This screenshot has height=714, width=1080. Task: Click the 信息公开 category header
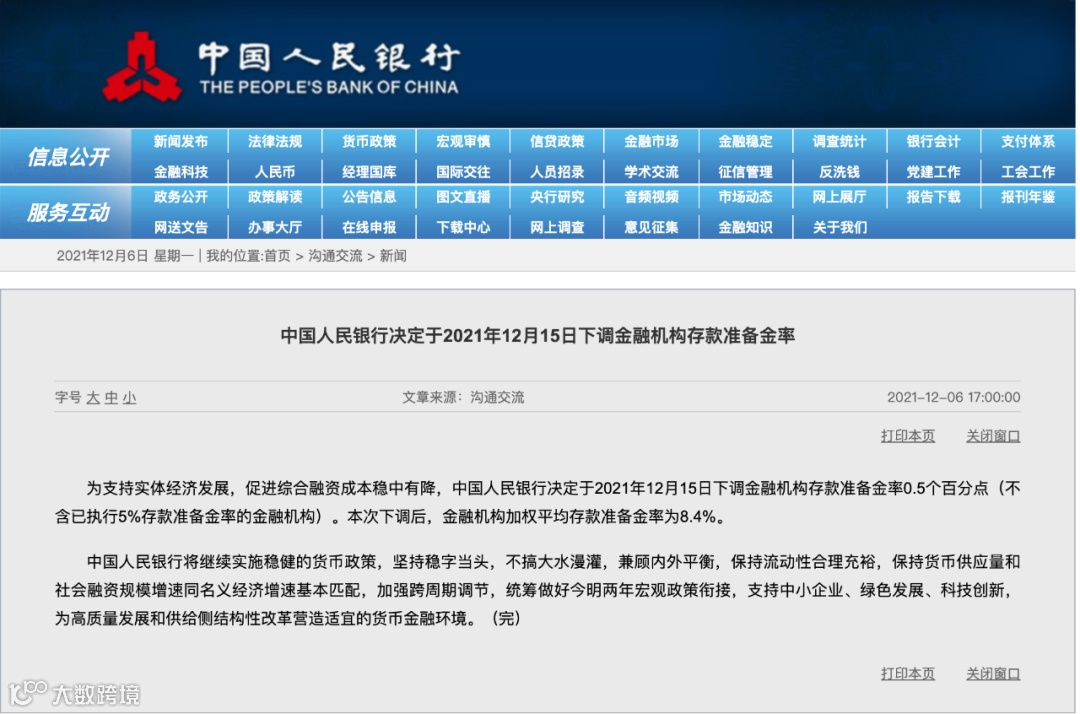pos(68,157)
